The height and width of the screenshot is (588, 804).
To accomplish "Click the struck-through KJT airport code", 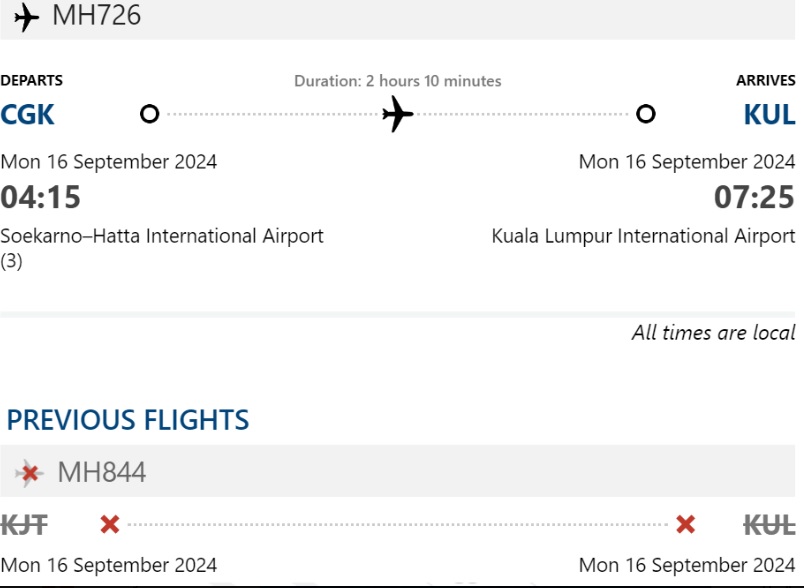I will [x=24, y=524].
